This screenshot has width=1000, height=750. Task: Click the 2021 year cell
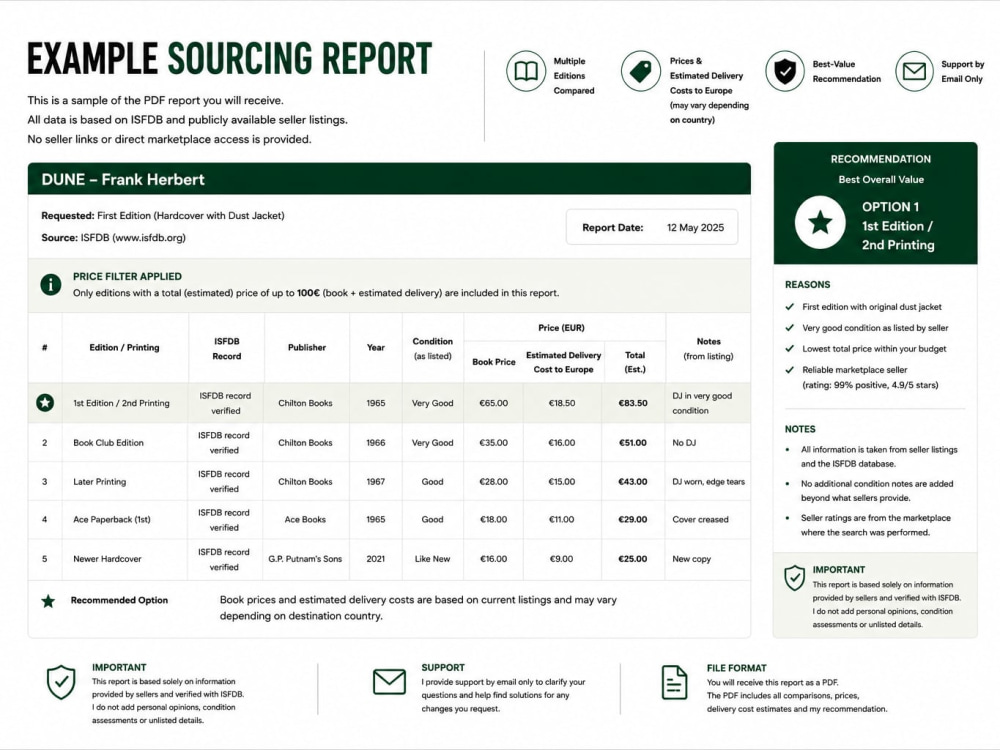point(376,559)
